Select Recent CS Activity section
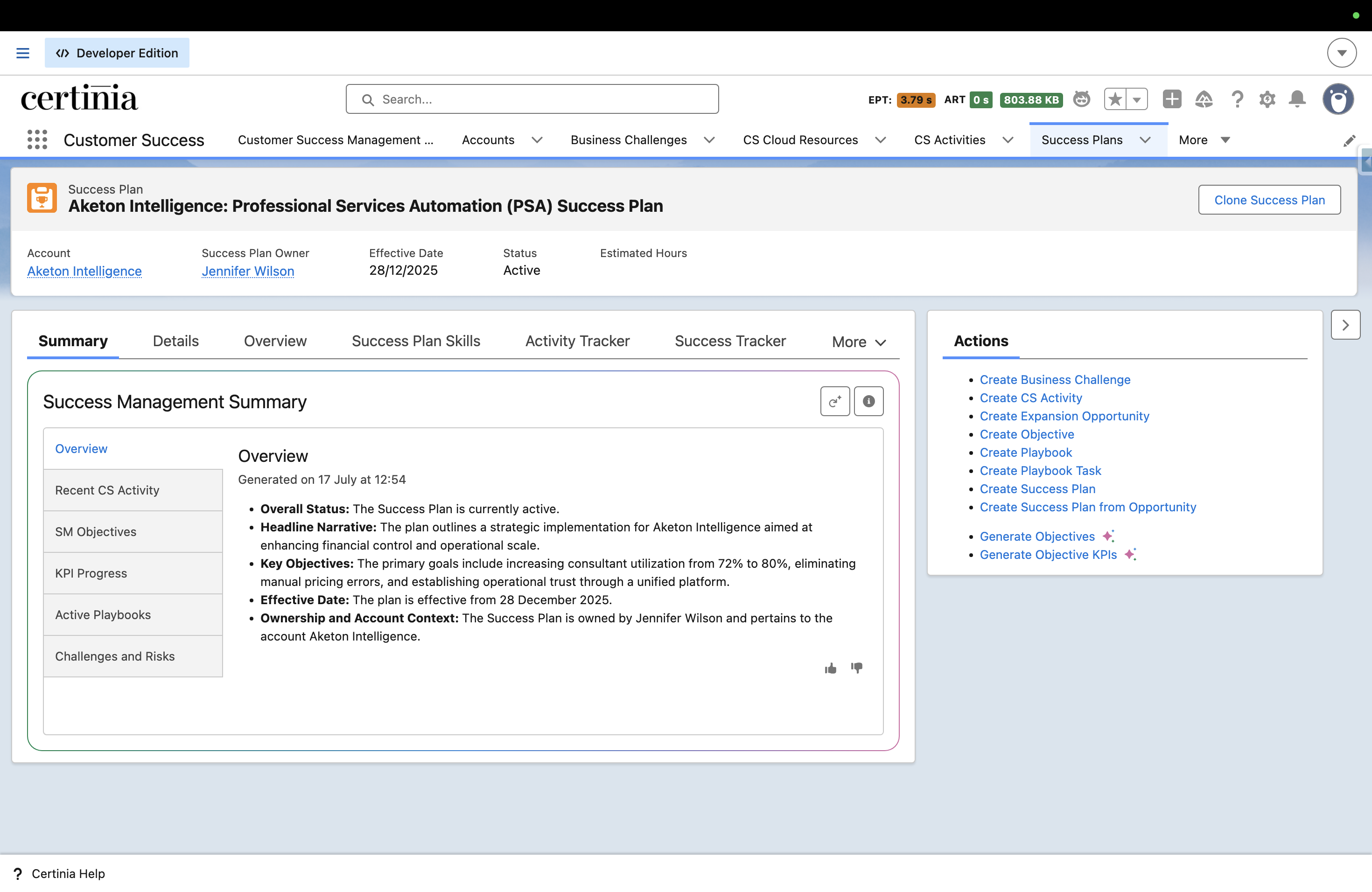Image resolution: width=1372 pixels, height=892 pixels. click(133, 490)
